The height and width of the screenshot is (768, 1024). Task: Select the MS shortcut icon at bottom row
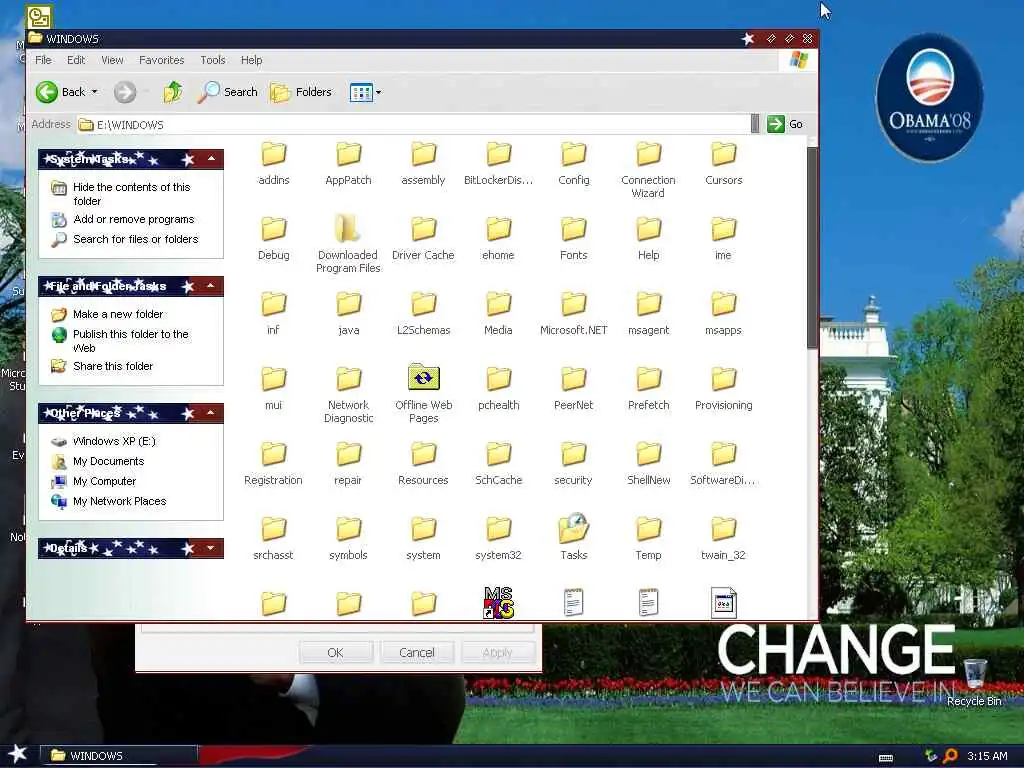point(498,602)
